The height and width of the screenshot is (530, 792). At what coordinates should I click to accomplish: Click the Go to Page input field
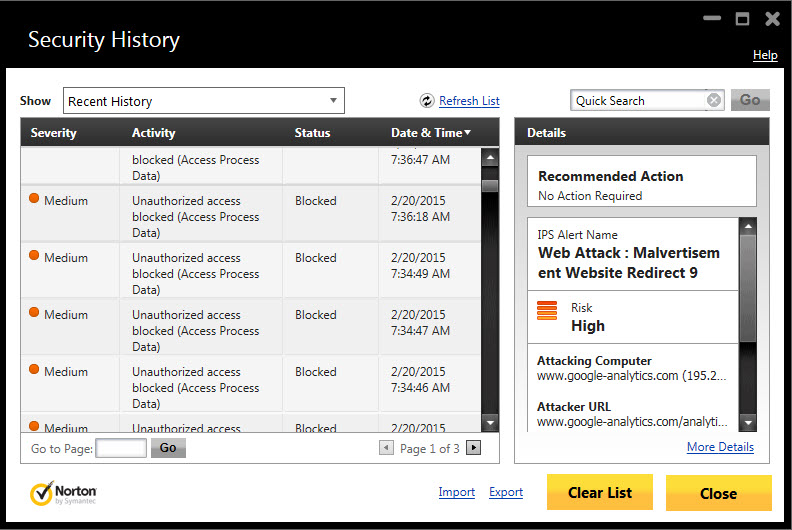click(121, 448)
